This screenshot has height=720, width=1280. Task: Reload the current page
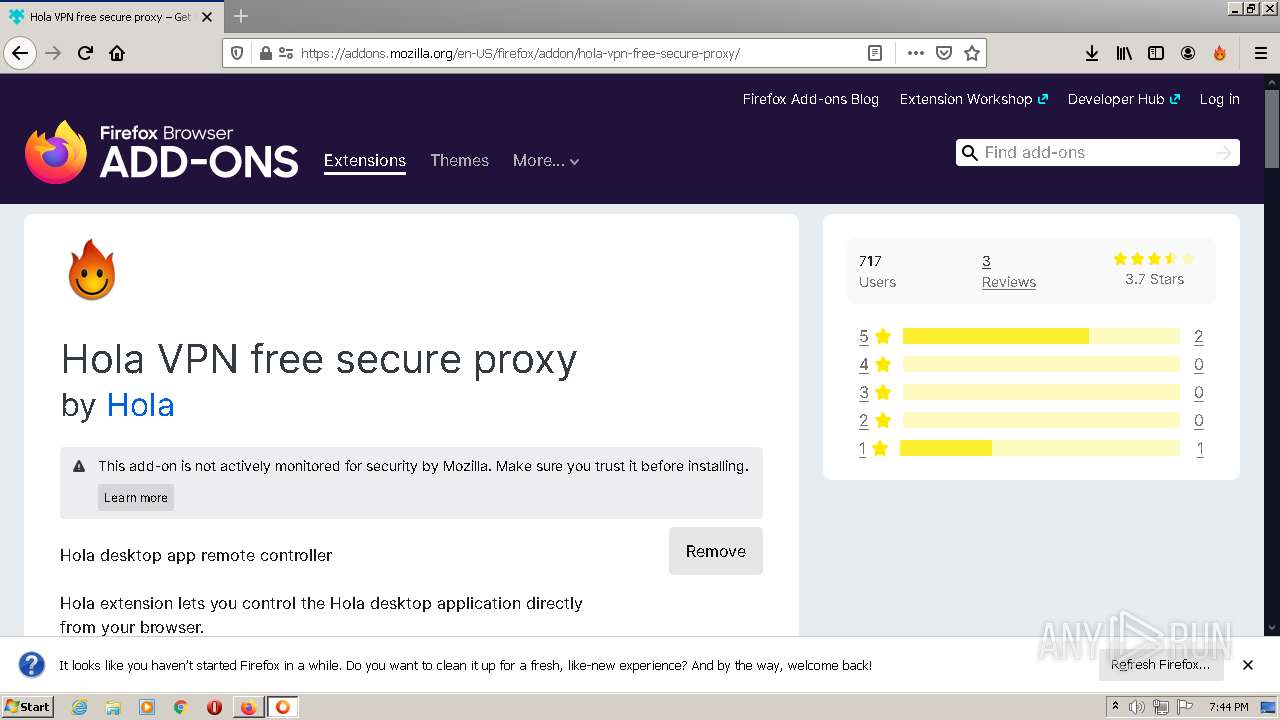pos(86,53)
